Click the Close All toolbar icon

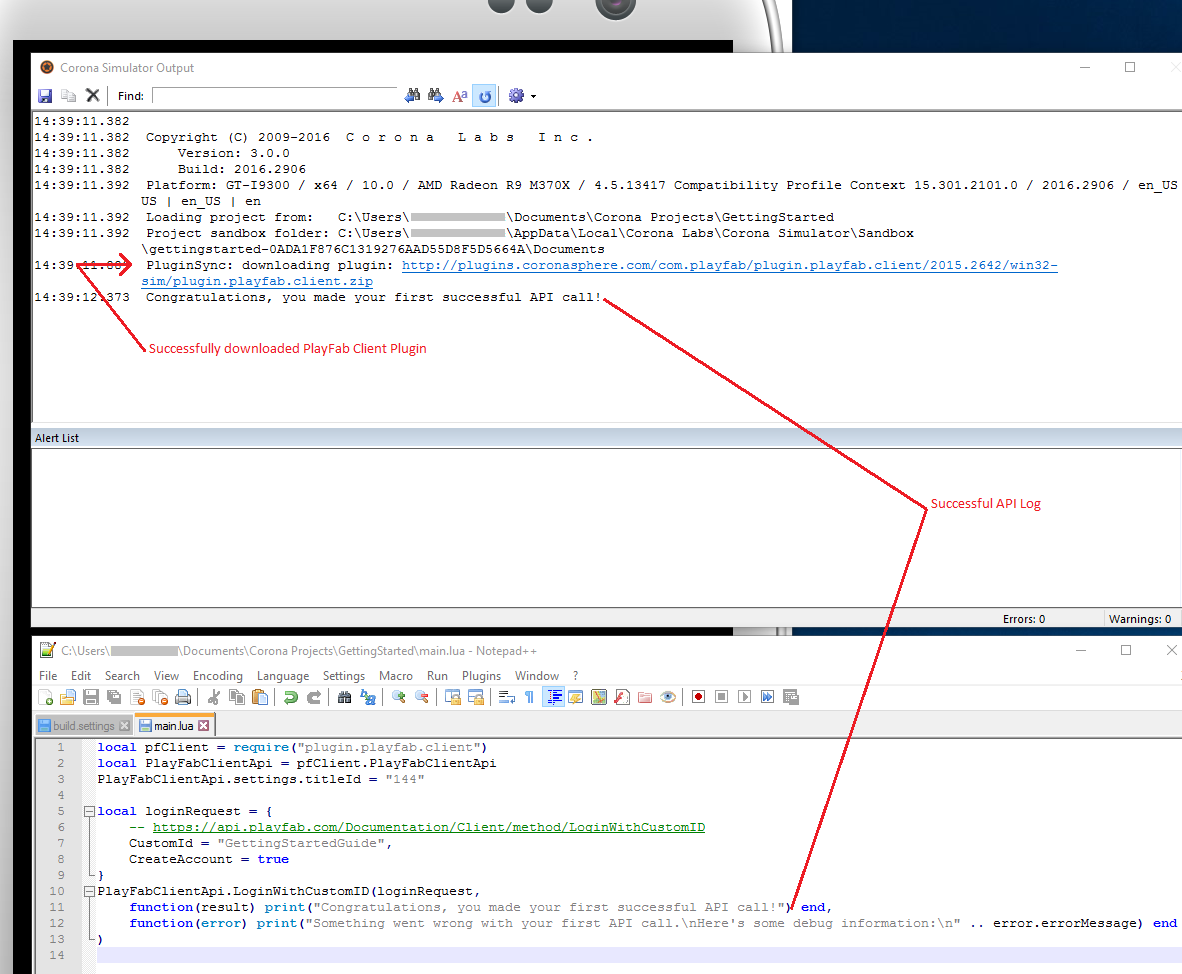pos(160,697)
